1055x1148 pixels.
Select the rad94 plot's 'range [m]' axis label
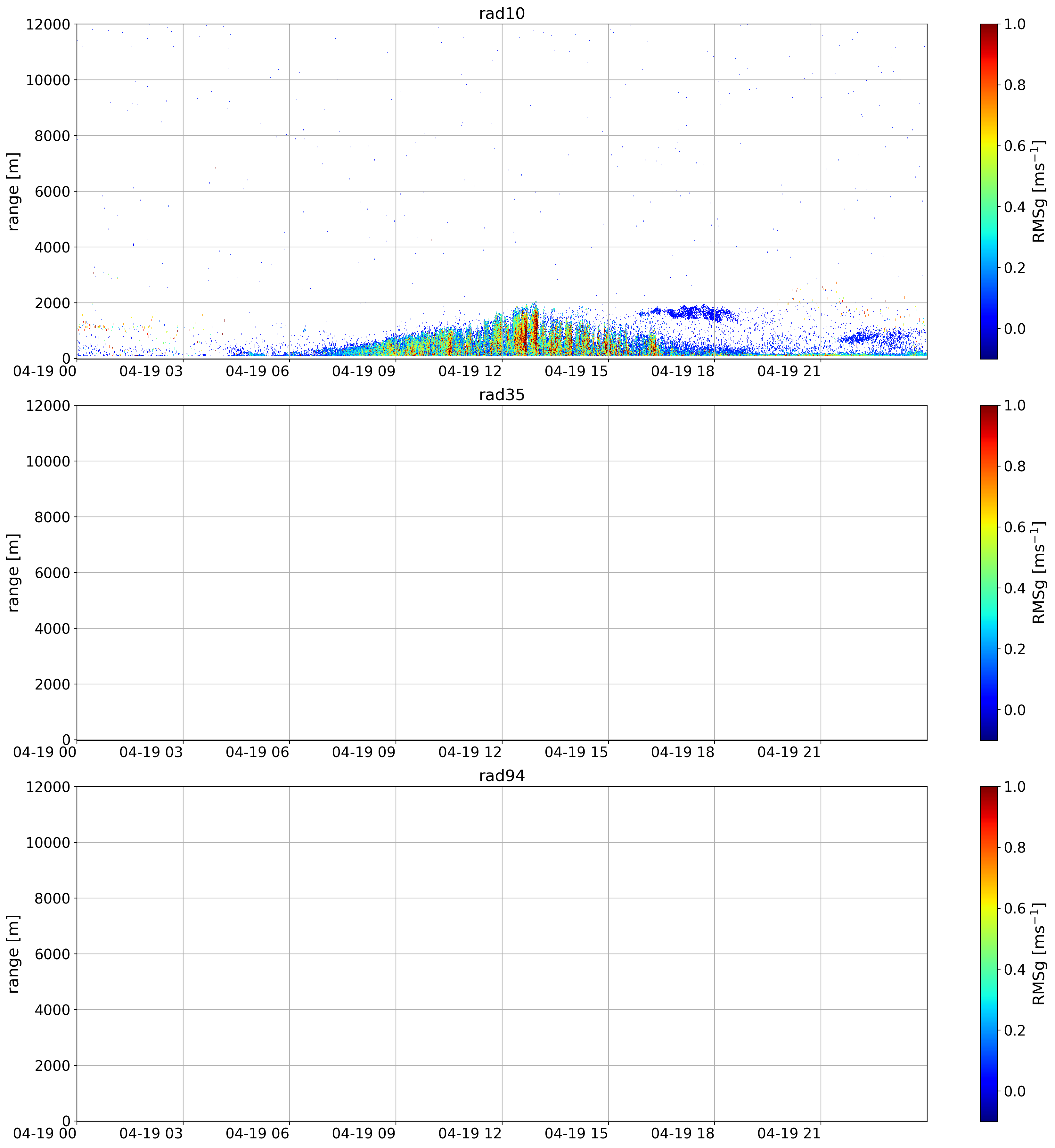(13, 954)
